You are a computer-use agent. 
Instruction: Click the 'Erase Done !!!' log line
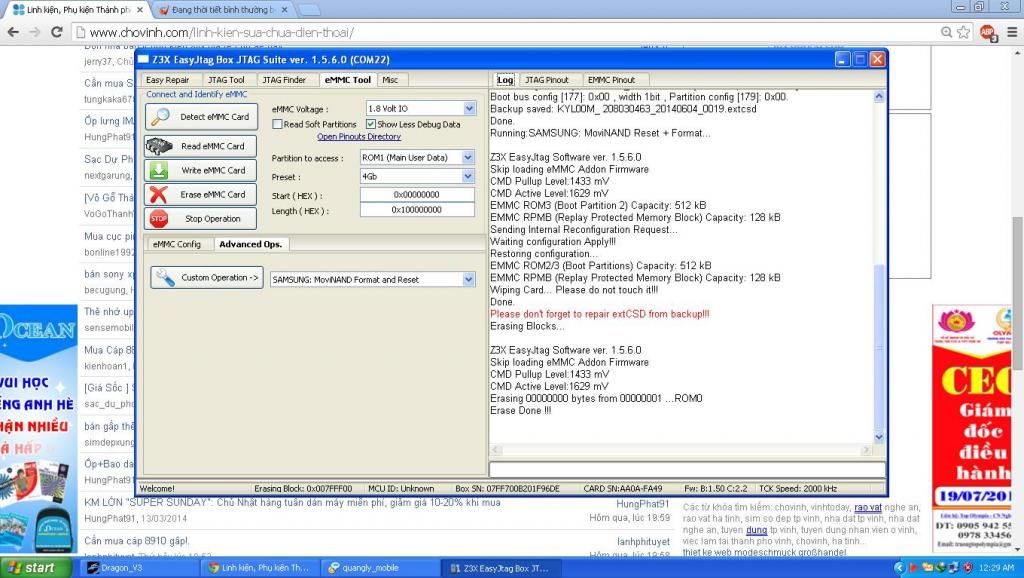(520, 410)
